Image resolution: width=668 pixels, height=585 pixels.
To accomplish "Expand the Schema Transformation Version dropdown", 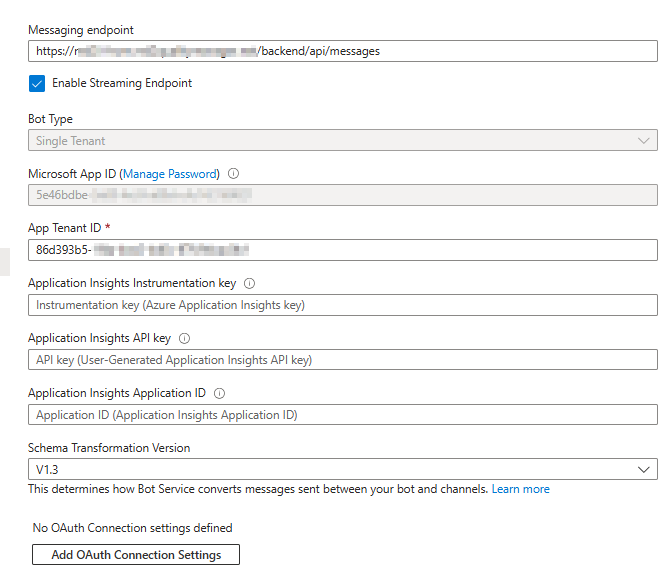I will [342, 469].
